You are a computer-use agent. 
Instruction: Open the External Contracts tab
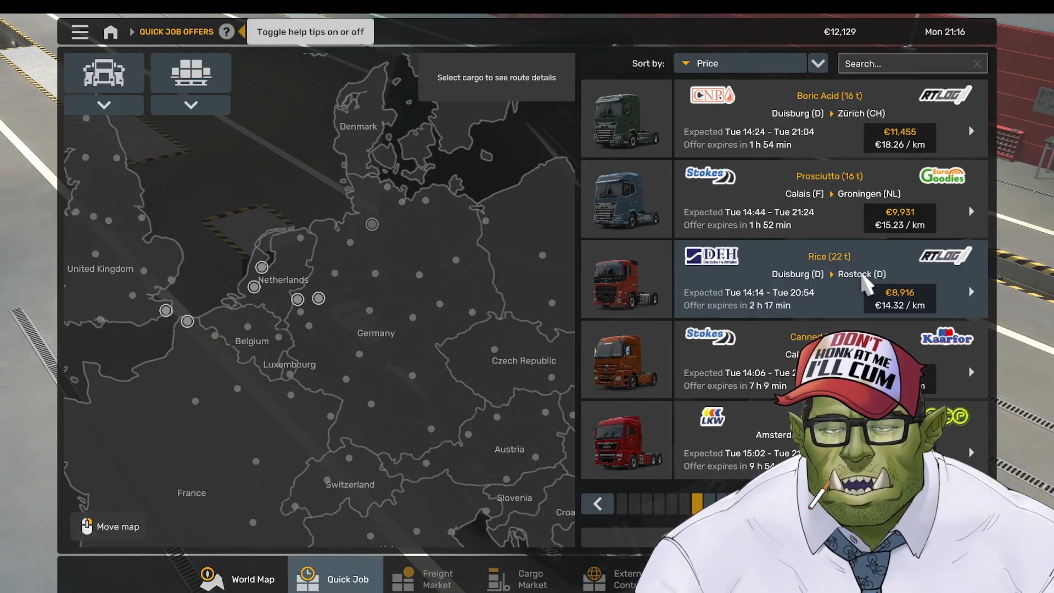(x=613, y=578)
